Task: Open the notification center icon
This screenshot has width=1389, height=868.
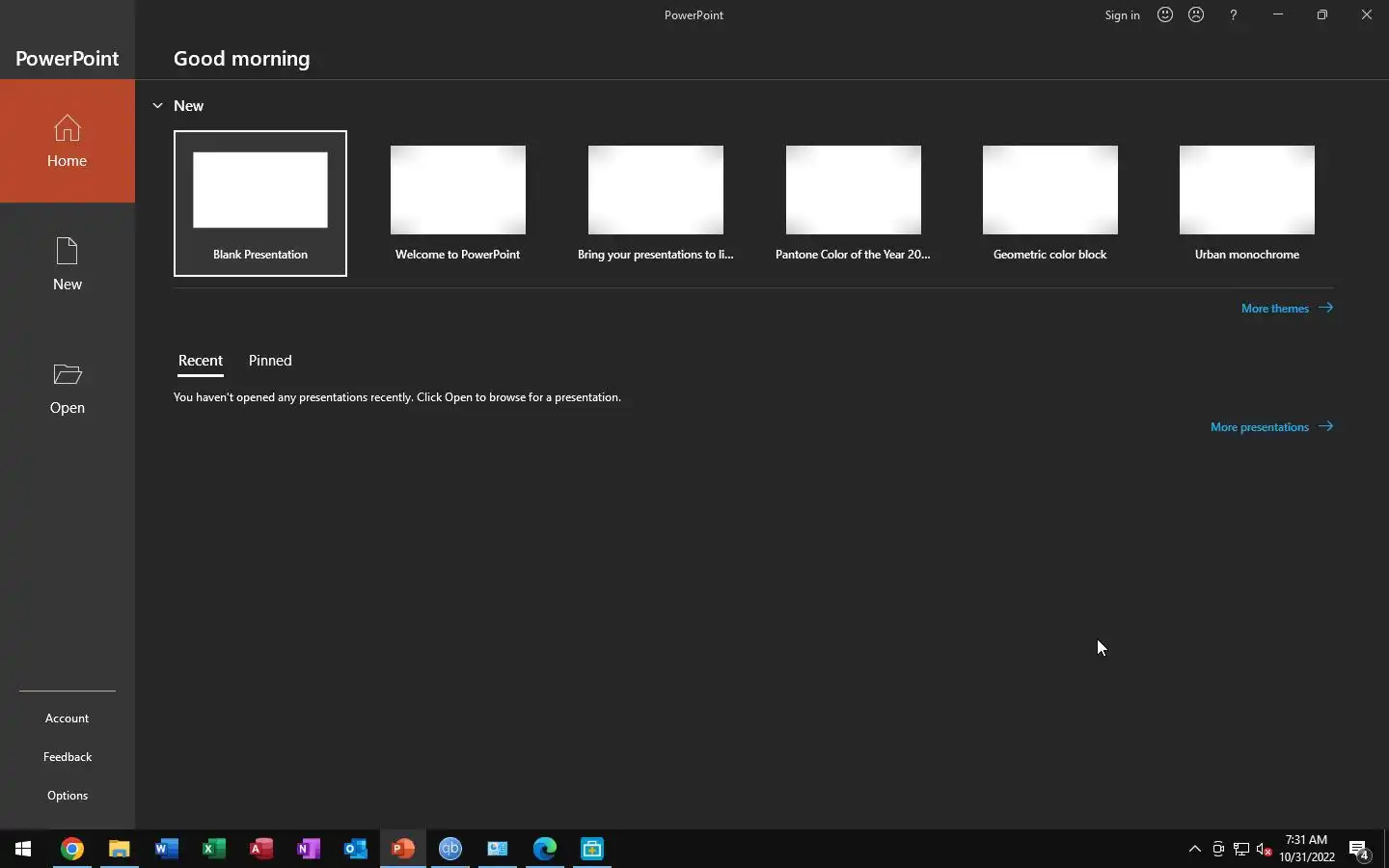Action: click(1360, 850)
